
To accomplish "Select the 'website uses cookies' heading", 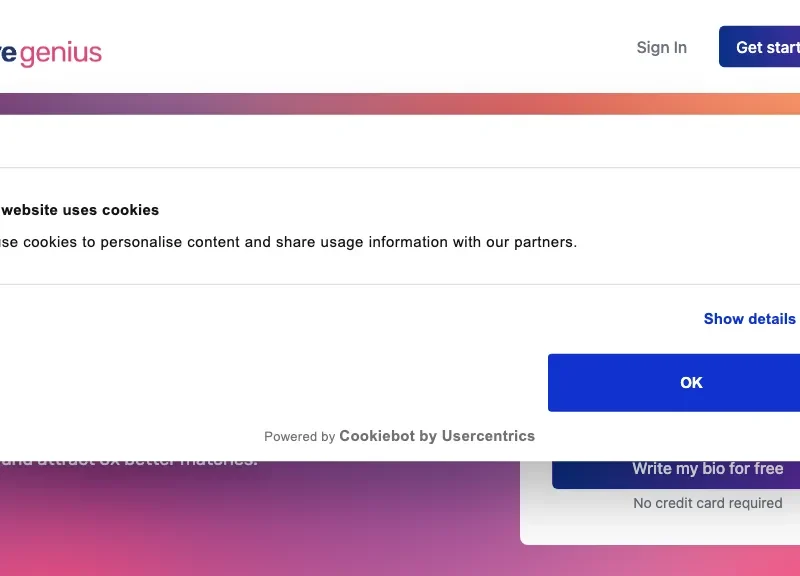I will (x=80, y=210).
